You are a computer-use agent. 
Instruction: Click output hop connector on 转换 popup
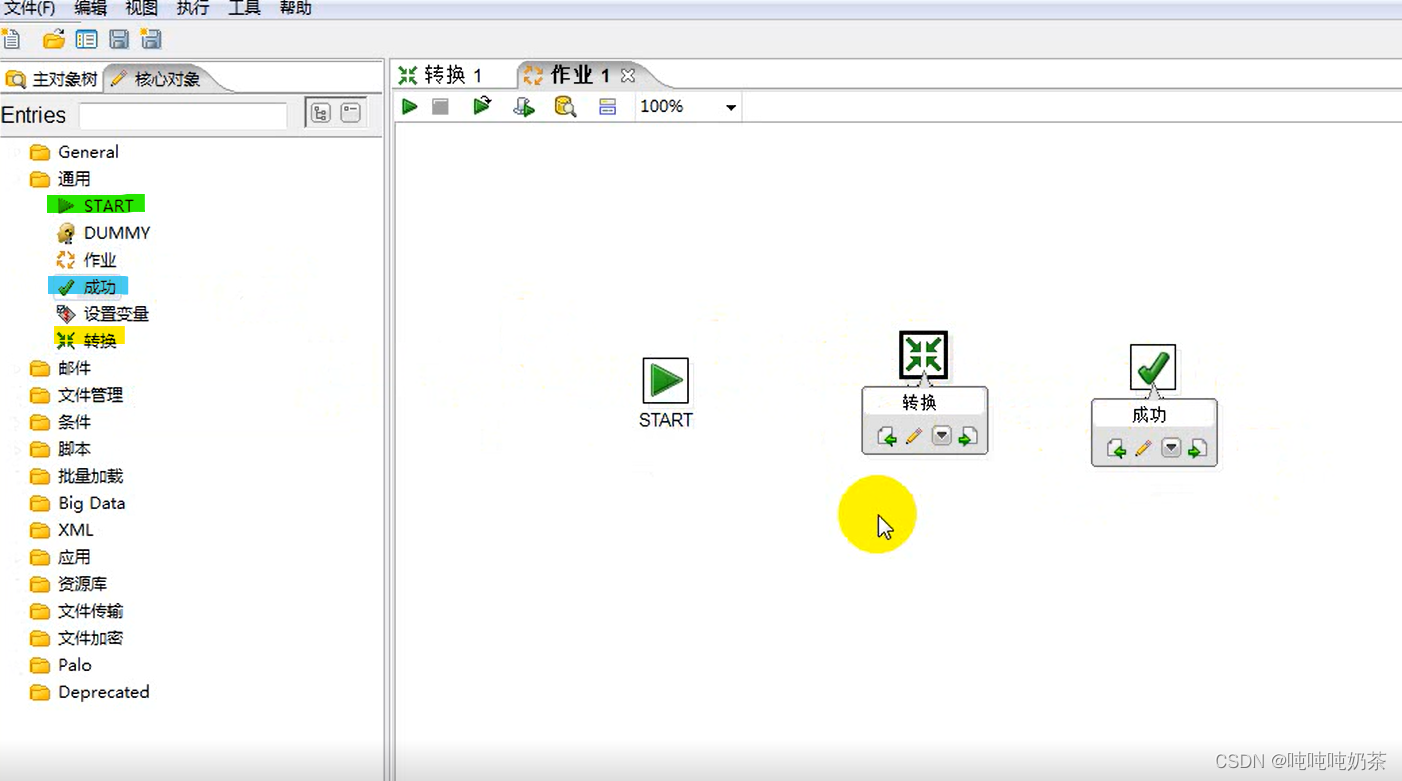pos(967,437)
